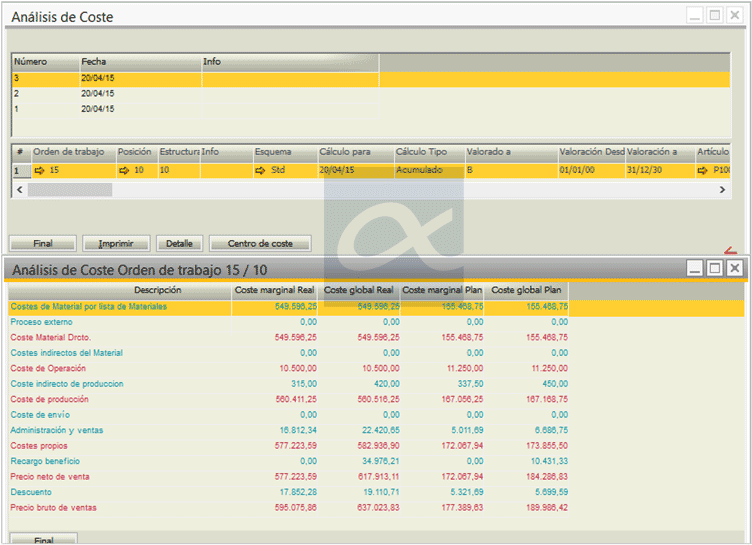
Task: Click the Detalle button
Action: (x=179, y=243)
